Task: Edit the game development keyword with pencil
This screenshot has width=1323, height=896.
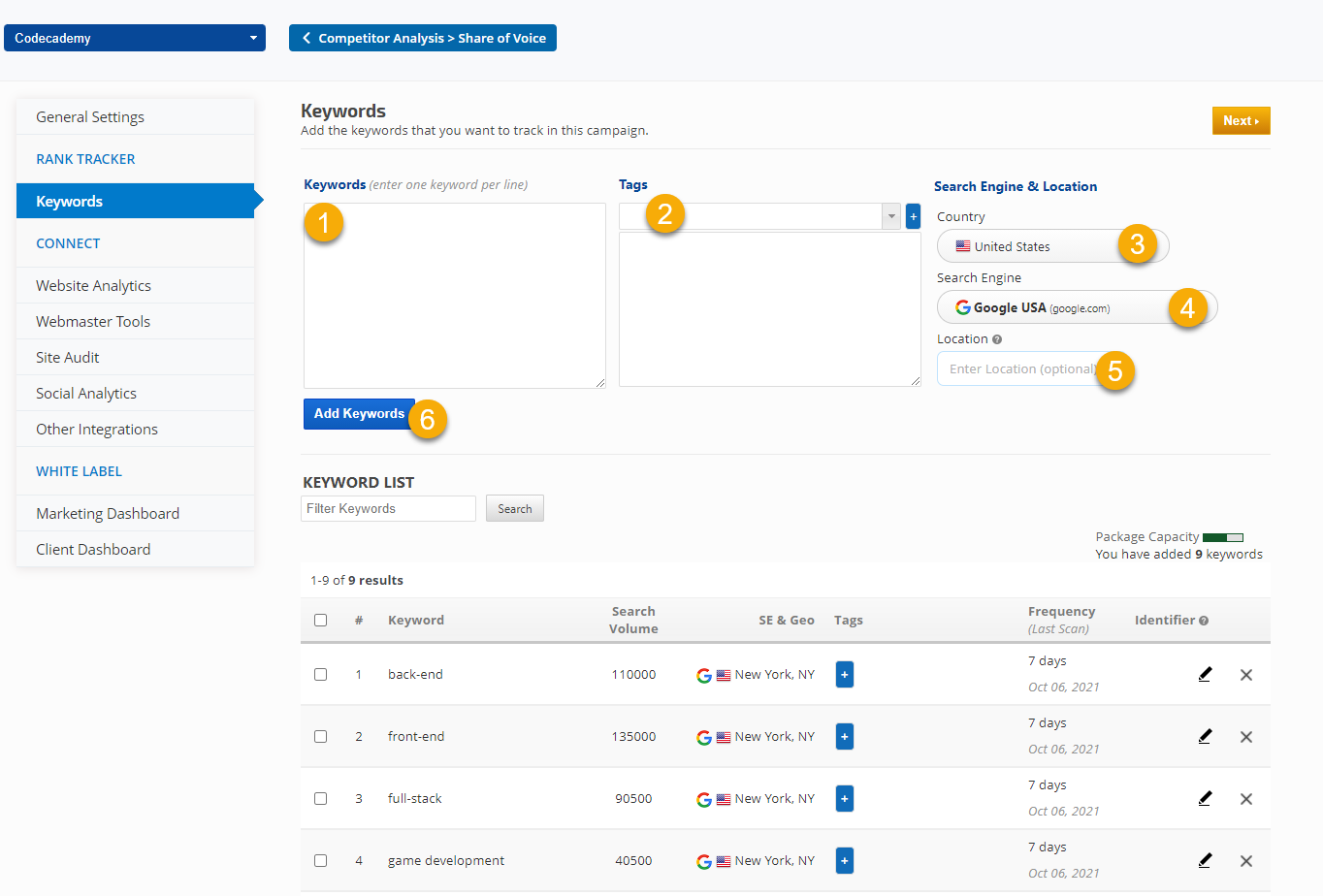Action: (x=1205, y=860)
